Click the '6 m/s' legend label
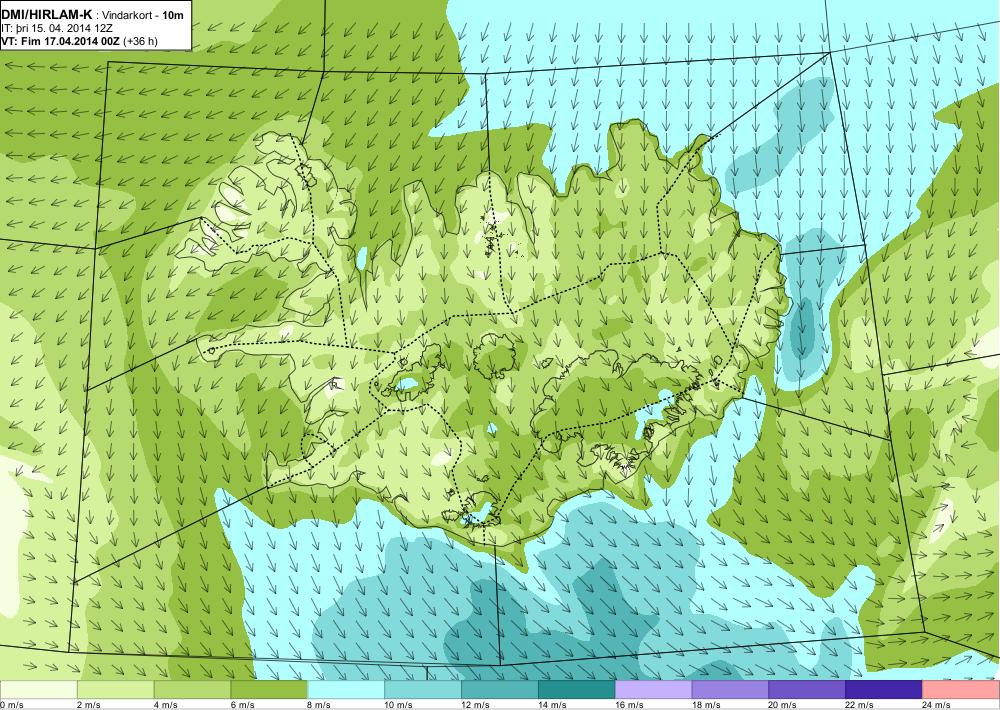This screenshot has height=710, width=1000. pos(243,705)
